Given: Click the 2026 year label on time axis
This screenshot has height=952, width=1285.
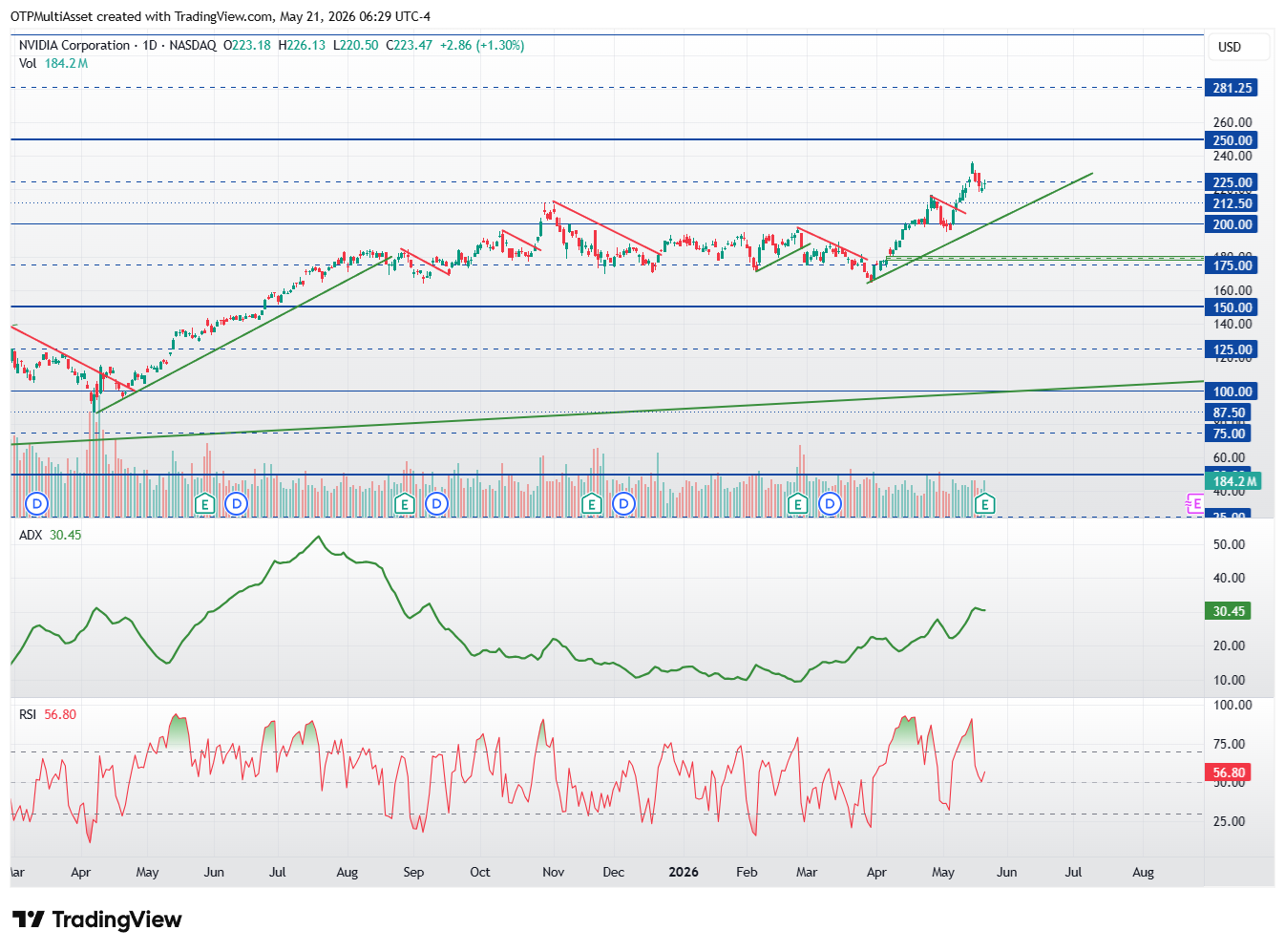Looking at the screenshot, I should pos(684,872).
